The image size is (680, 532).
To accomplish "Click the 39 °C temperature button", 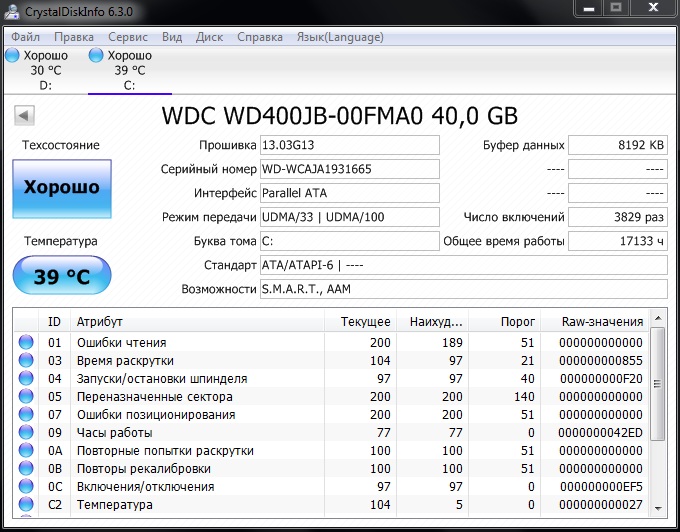I will [61, 277].
